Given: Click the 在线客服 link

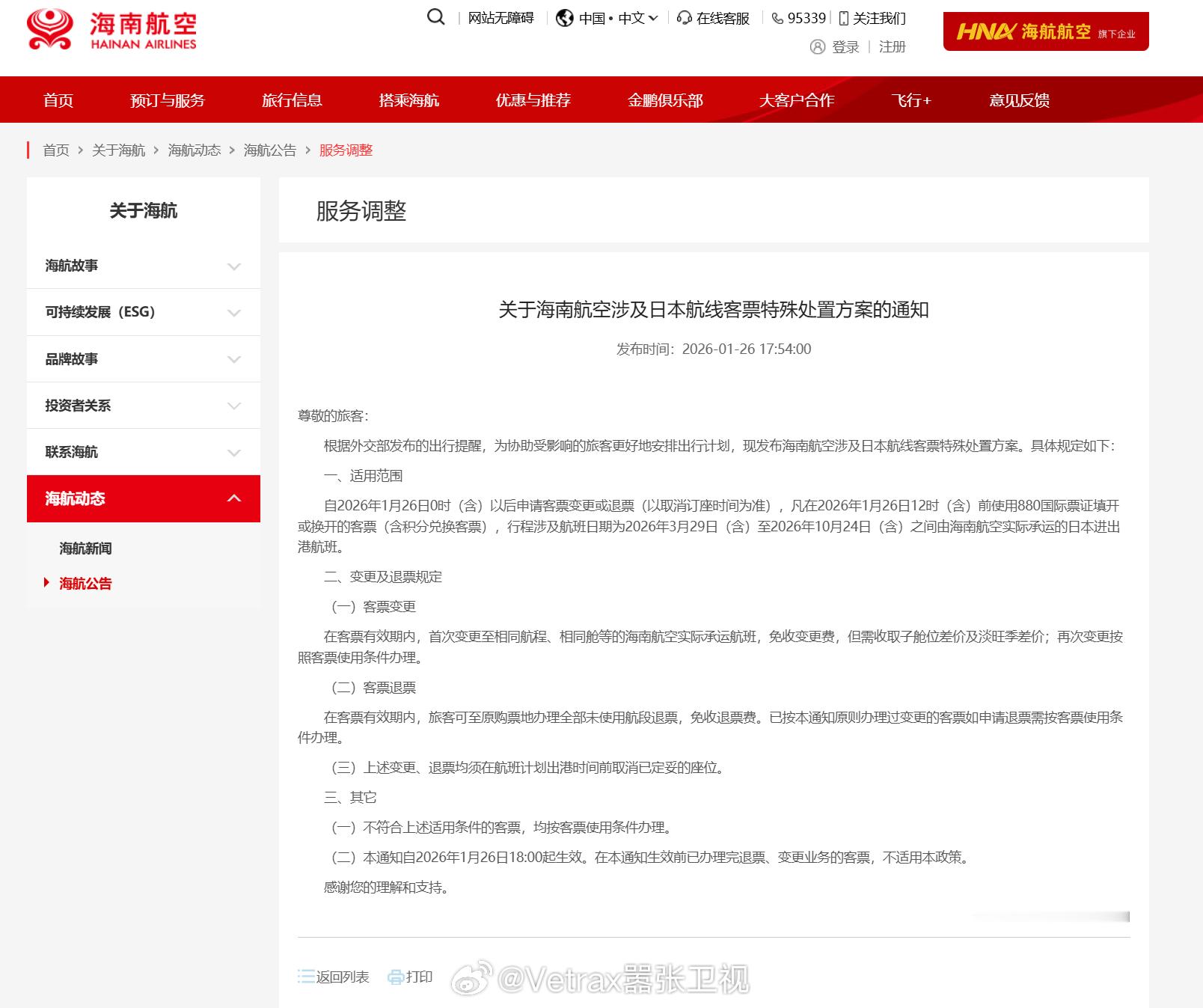Looking at the screenshot, I should pyautogui.click(x=723, y=18).
